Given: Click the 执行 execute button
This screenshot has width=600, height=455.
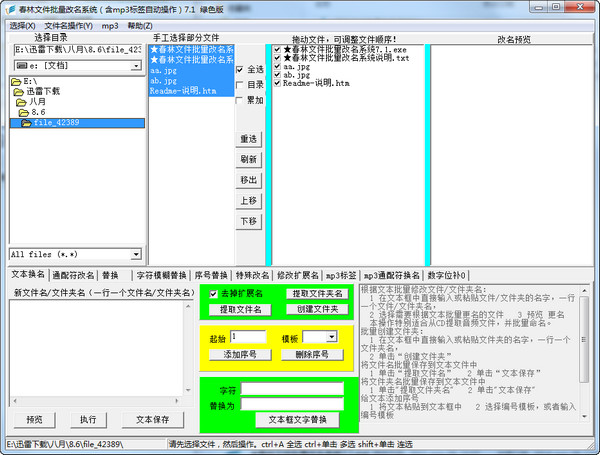Looking at the screenshot, I should tap(88, 420).
